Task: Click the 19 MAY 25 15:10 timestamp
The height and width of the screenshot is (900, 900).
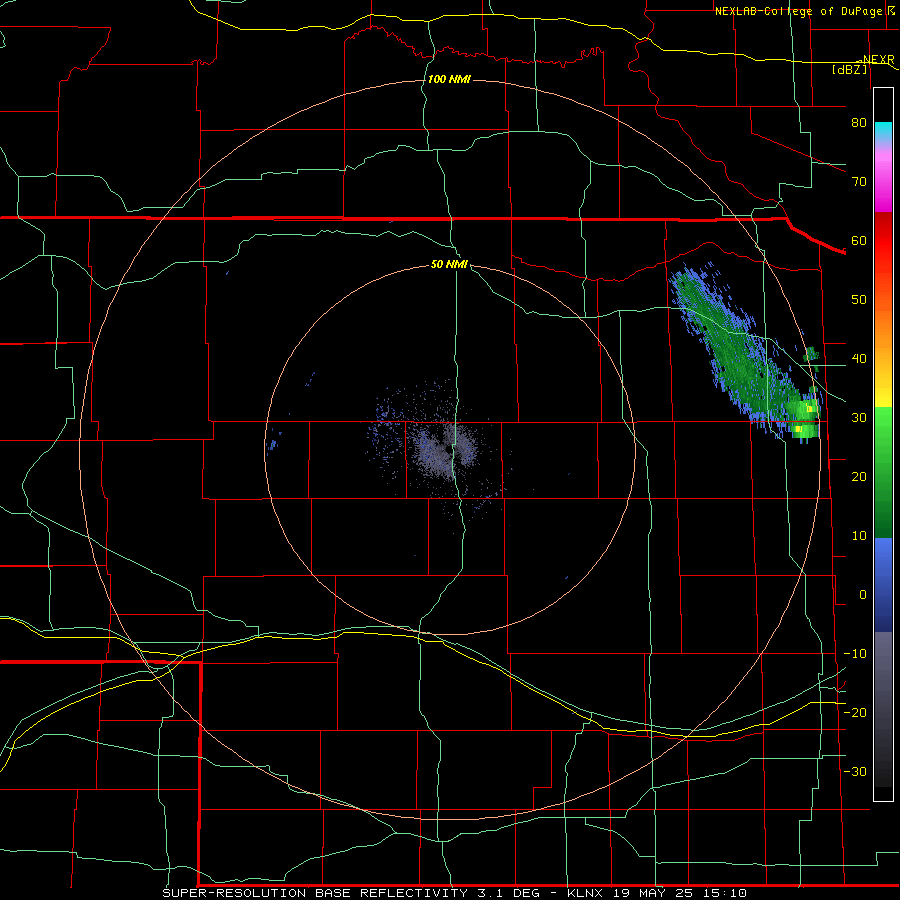Action: point(679,893)
